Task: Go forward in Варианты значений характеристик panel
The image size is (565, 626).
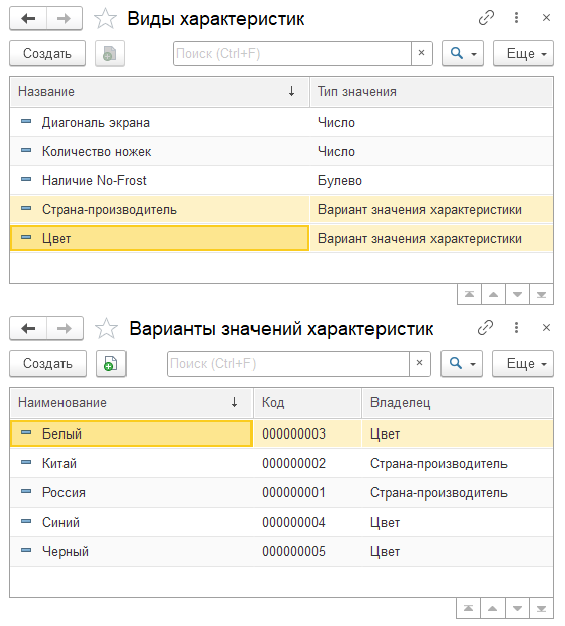Action: pyautogui.click(x=64, y=329)
